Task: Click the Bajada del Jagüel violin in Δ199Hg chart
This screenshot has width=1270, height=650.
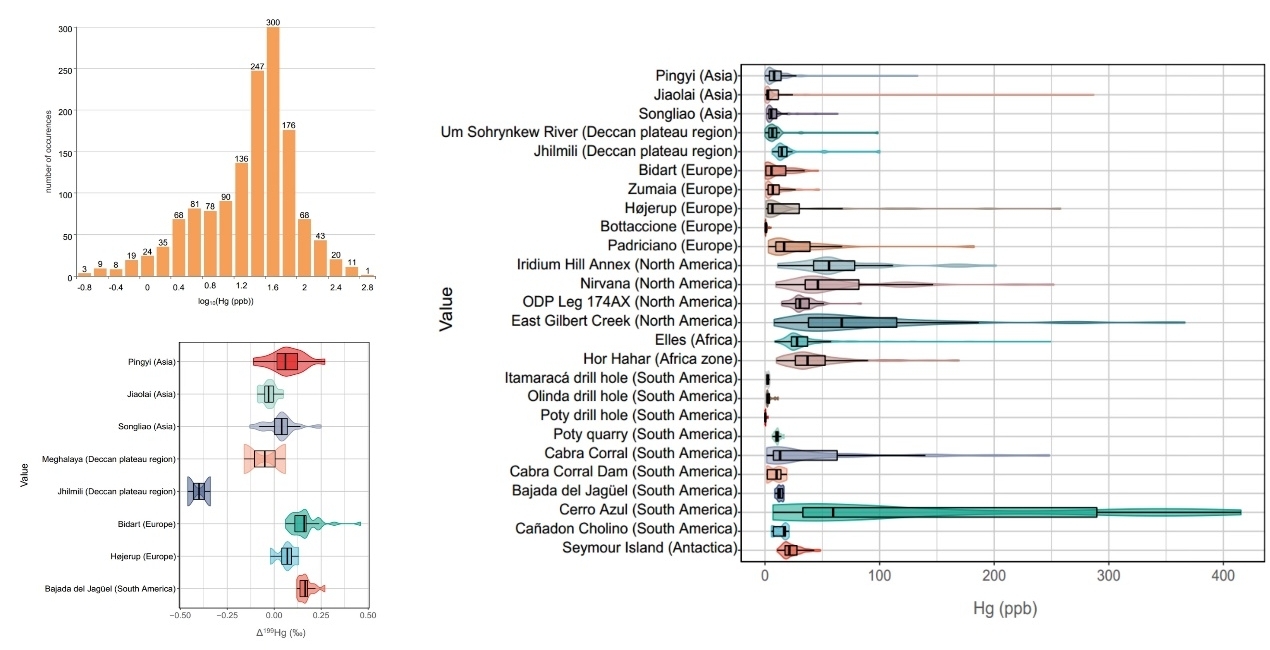Action: (x=304, y=589)
